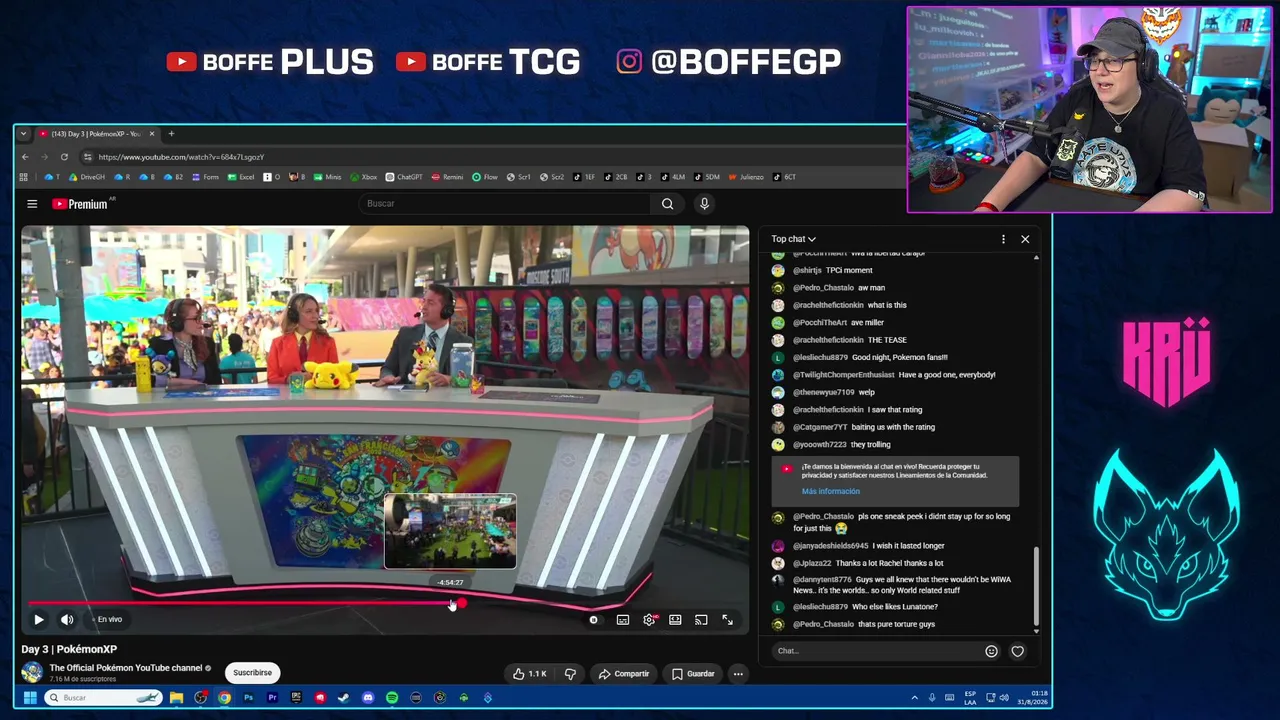Open the Form bookmark
1280x720 pixels.
(x=205, y=177)
